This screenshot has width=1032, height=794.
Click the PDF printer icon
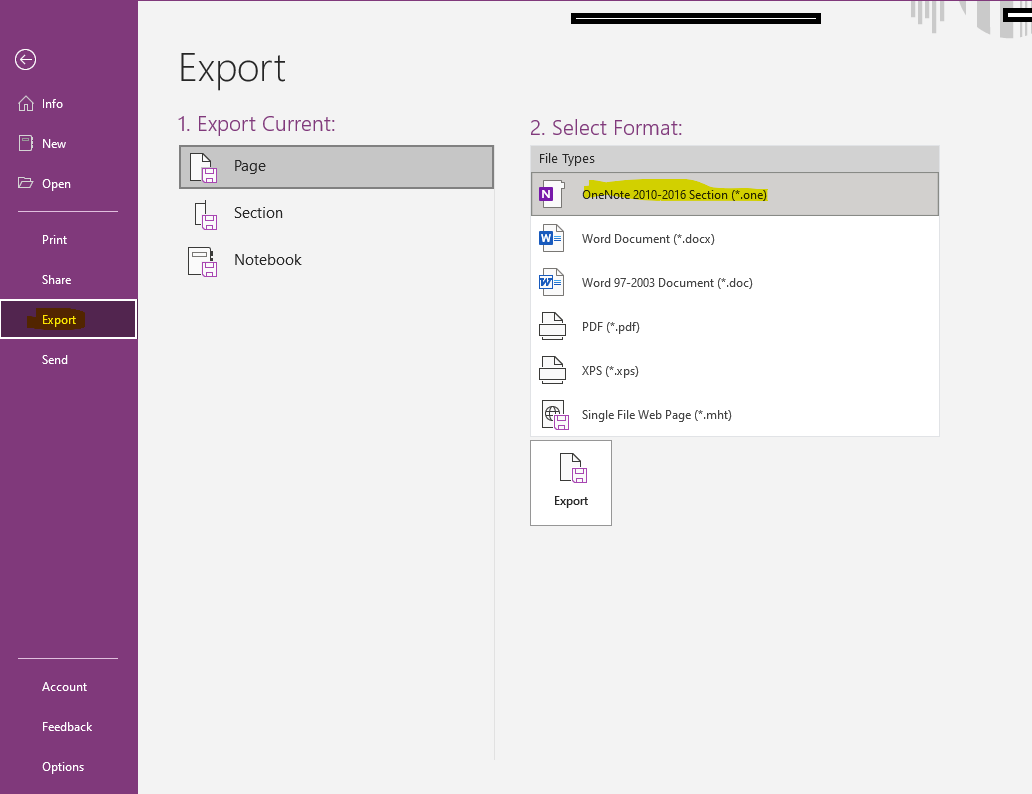552,327
